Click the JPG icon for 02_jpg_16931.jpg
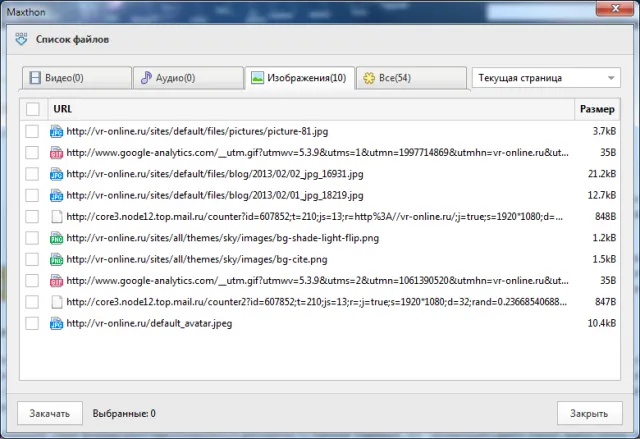 pyautogui.click(x=56, y=174)
